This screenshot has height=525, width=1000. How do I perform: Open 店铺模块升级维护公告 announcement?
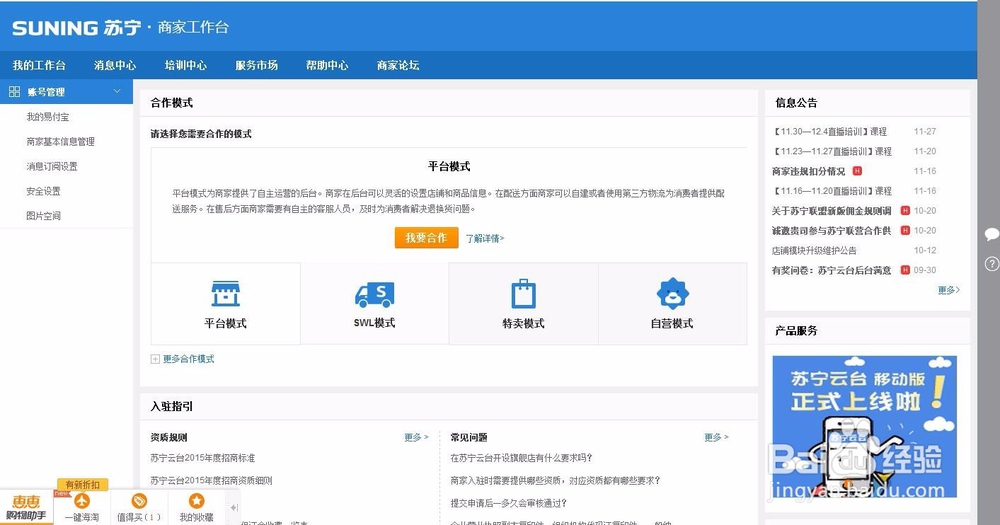coord(814,250)
